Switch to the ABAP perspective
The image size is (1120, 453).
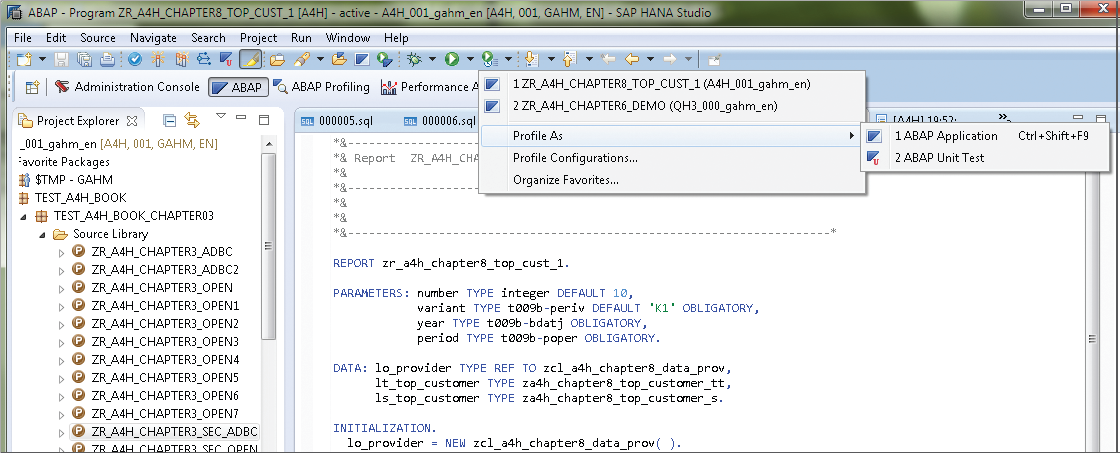tap(237, 87)
